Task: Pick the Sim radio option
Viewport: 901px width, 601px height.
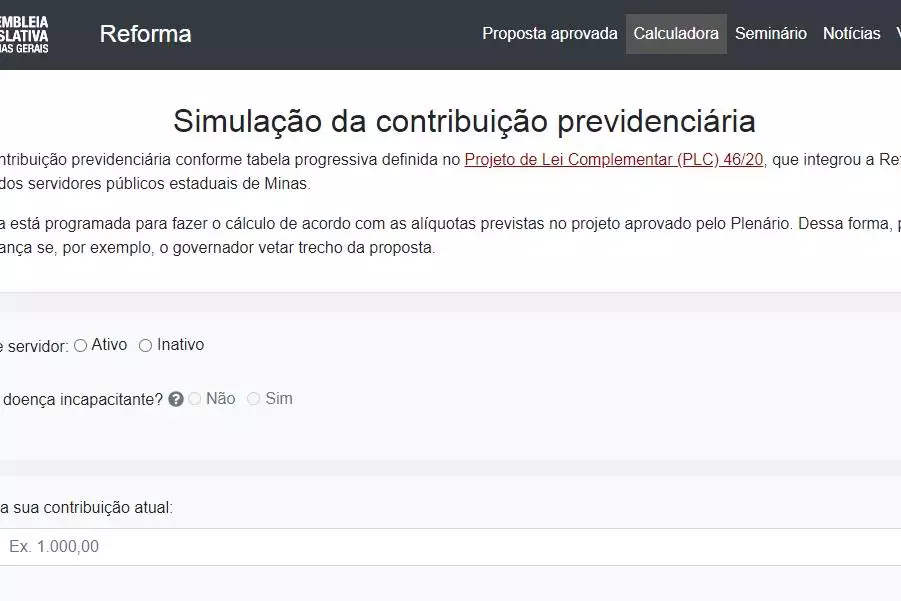Action: [x=254, y=399]
